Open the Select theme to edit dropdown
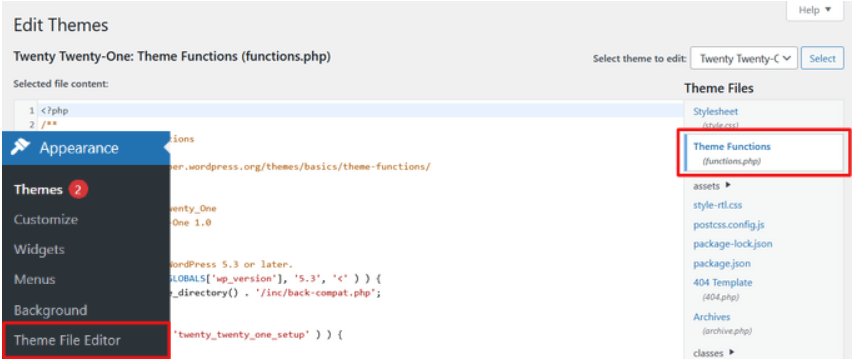 [x=744, y=58]
